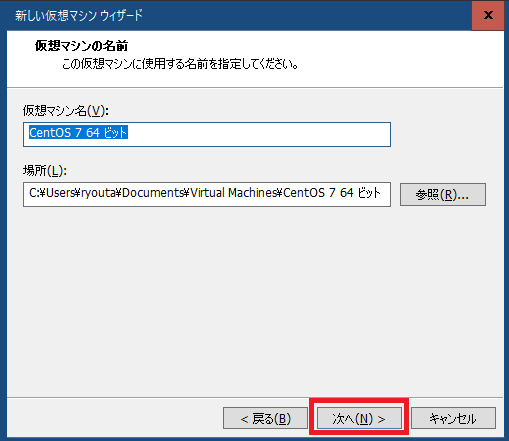
Task: Cancel the wizard with キャンセル
Action: (453, 418)
